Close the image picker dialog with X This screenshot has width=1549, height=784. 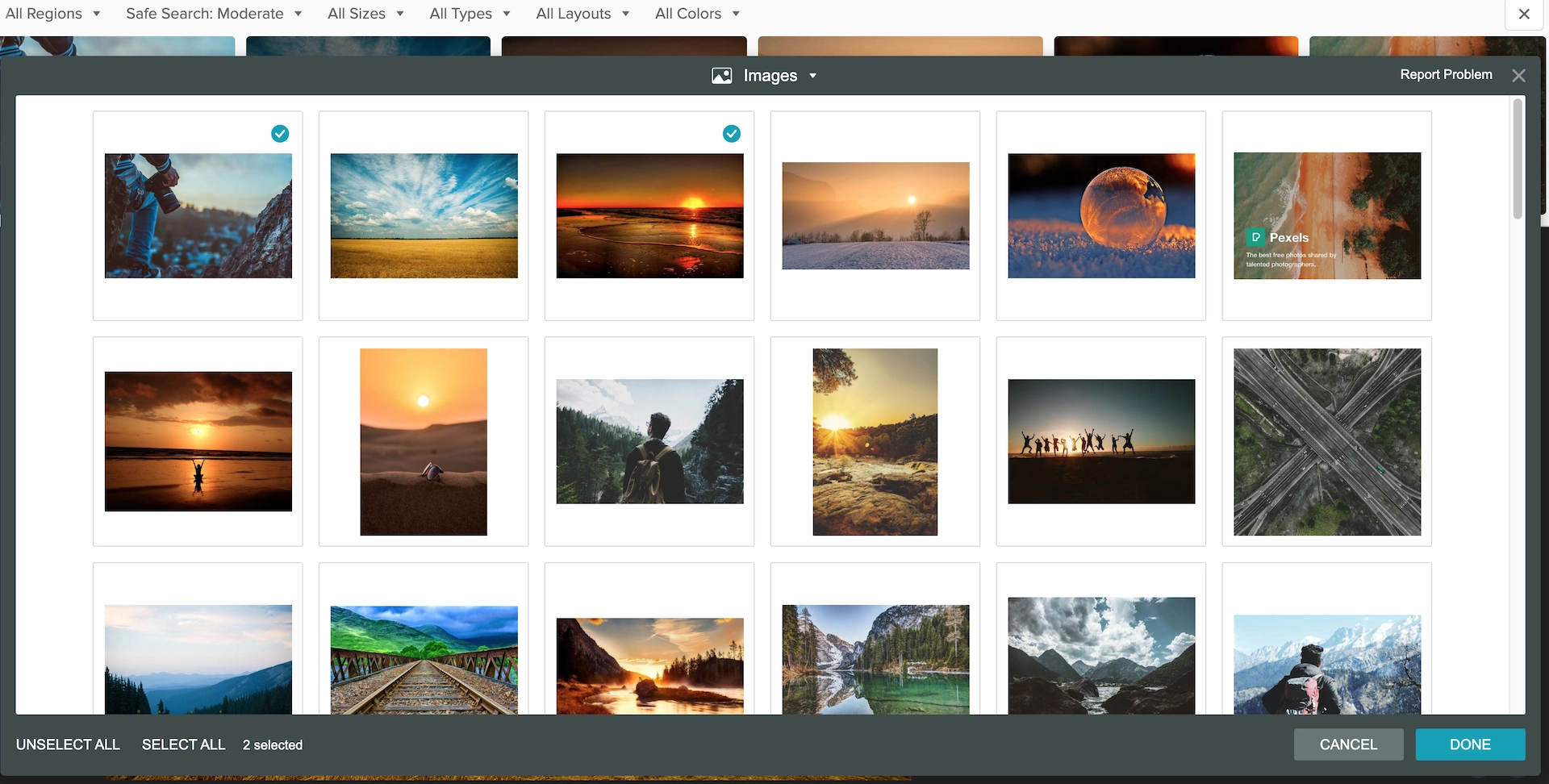click(x=1518, y=75)
